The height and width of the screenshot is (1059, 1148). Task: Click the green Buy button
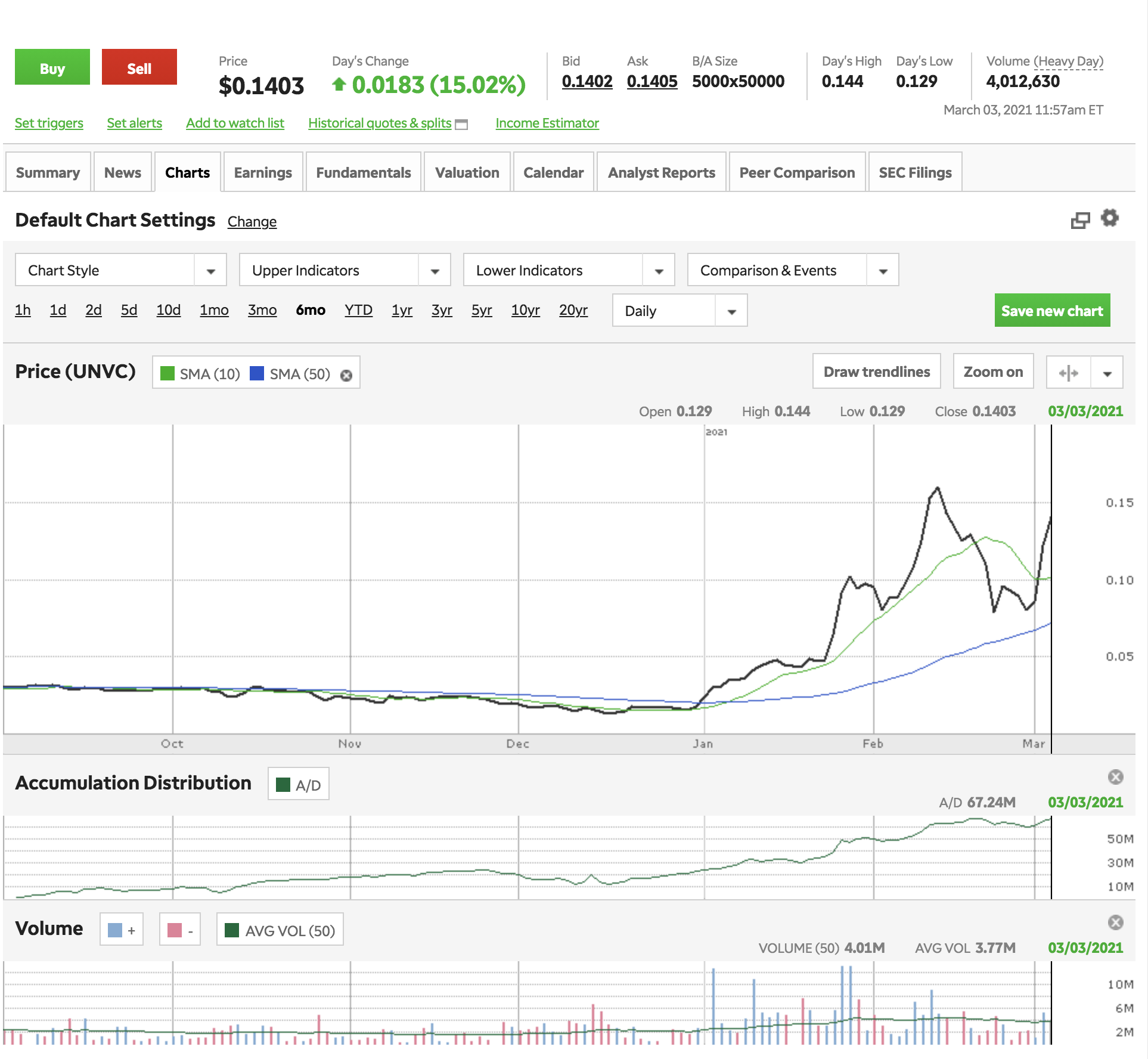click(x=52, y=67)
